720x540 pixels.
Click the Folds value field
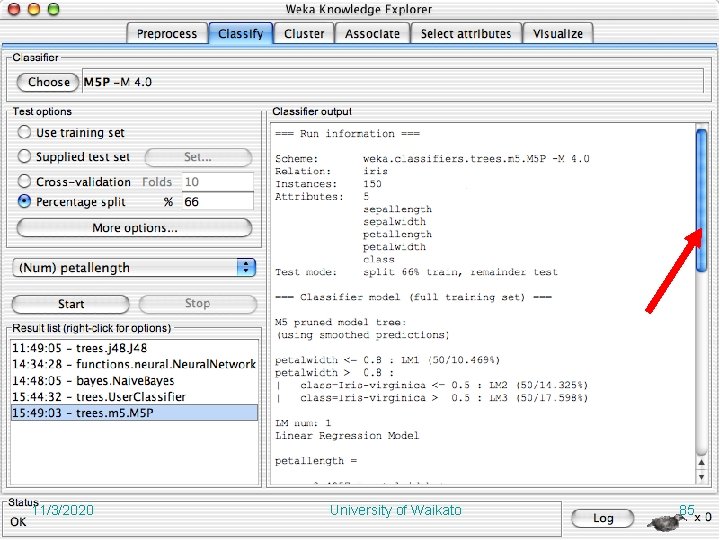coord(217,182)
